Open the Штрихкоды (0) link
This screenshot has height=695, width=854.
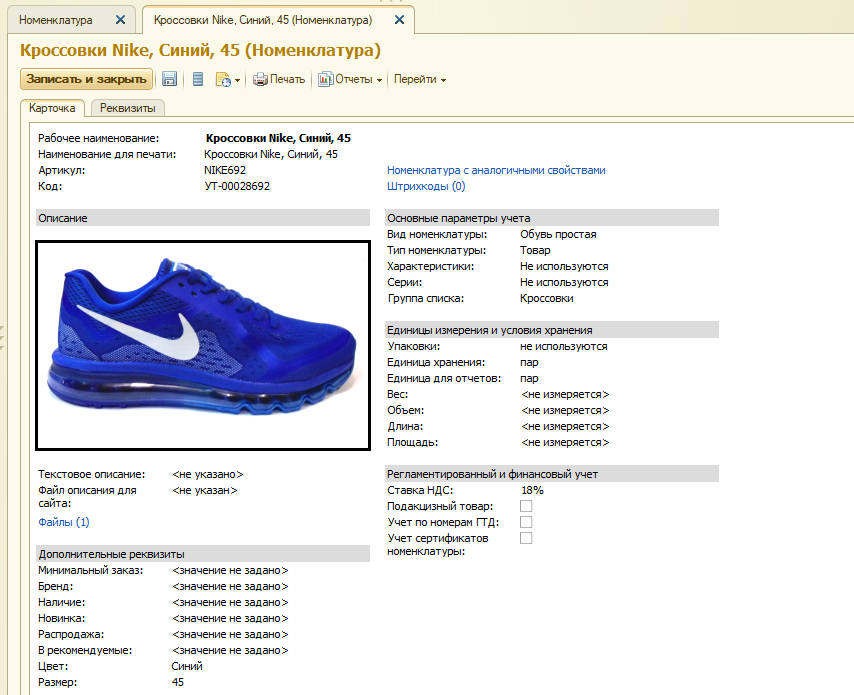(426, 186)
